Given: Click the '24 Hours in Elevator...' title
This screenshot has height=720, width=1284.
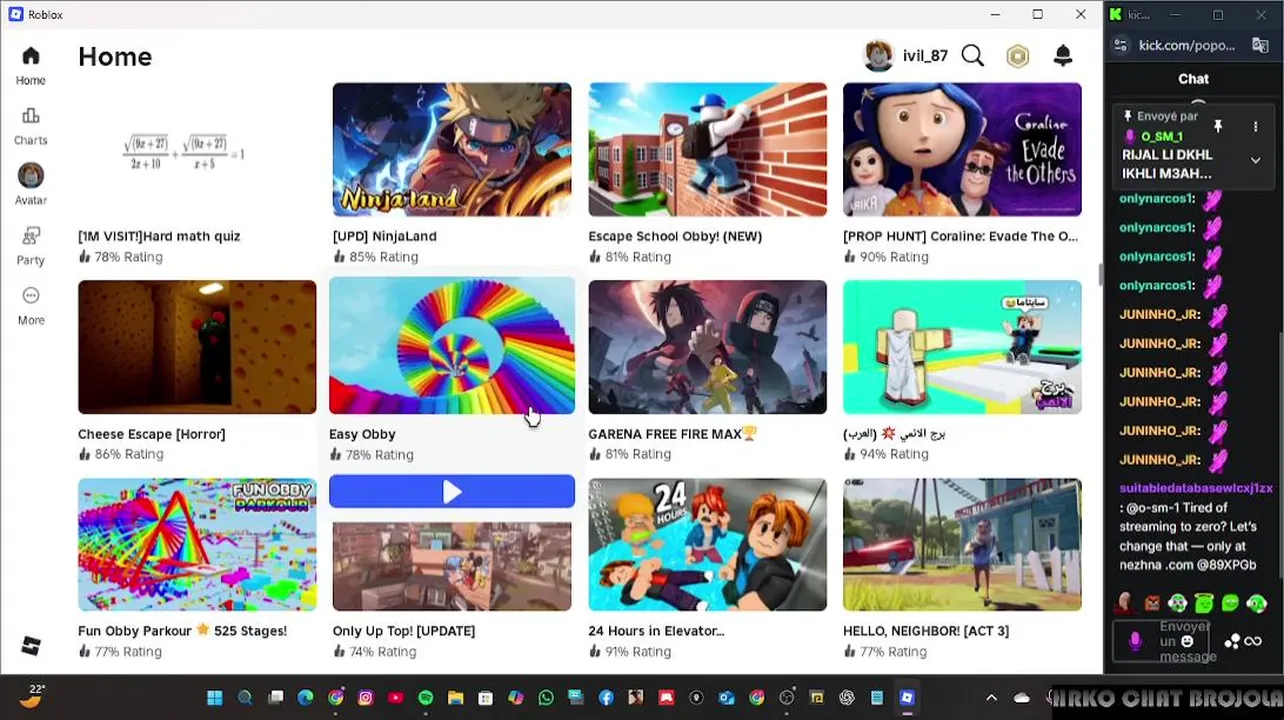Looking at the screenshot, I should pyautogui.click(x=656, y=631).
